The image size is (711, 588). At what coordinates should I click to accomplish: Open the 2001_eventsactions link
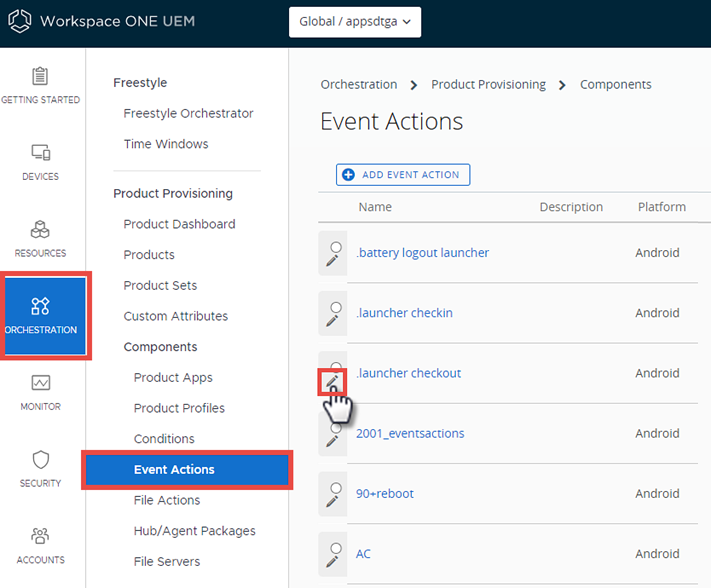pos(410,434)
